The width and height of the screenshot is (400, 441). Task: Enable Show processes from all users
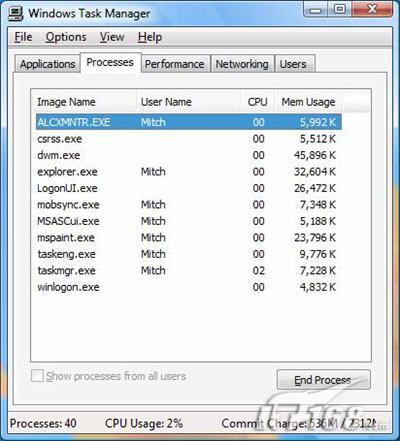click(37, 376)
